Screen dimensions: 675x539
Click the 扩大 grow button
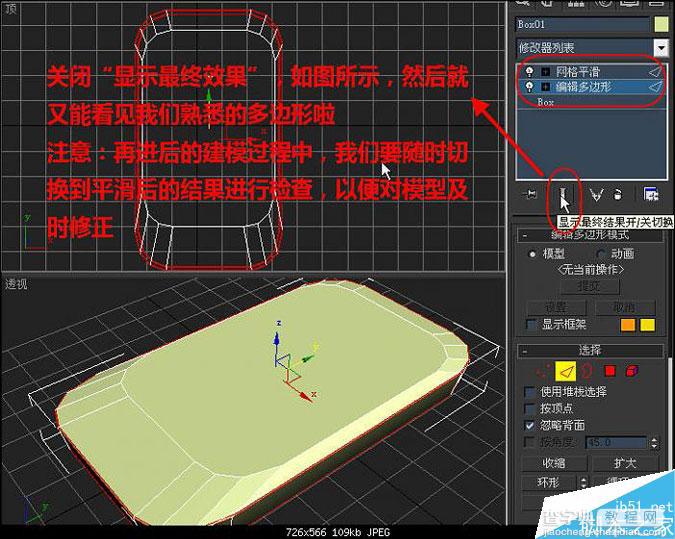click(625, 463)
